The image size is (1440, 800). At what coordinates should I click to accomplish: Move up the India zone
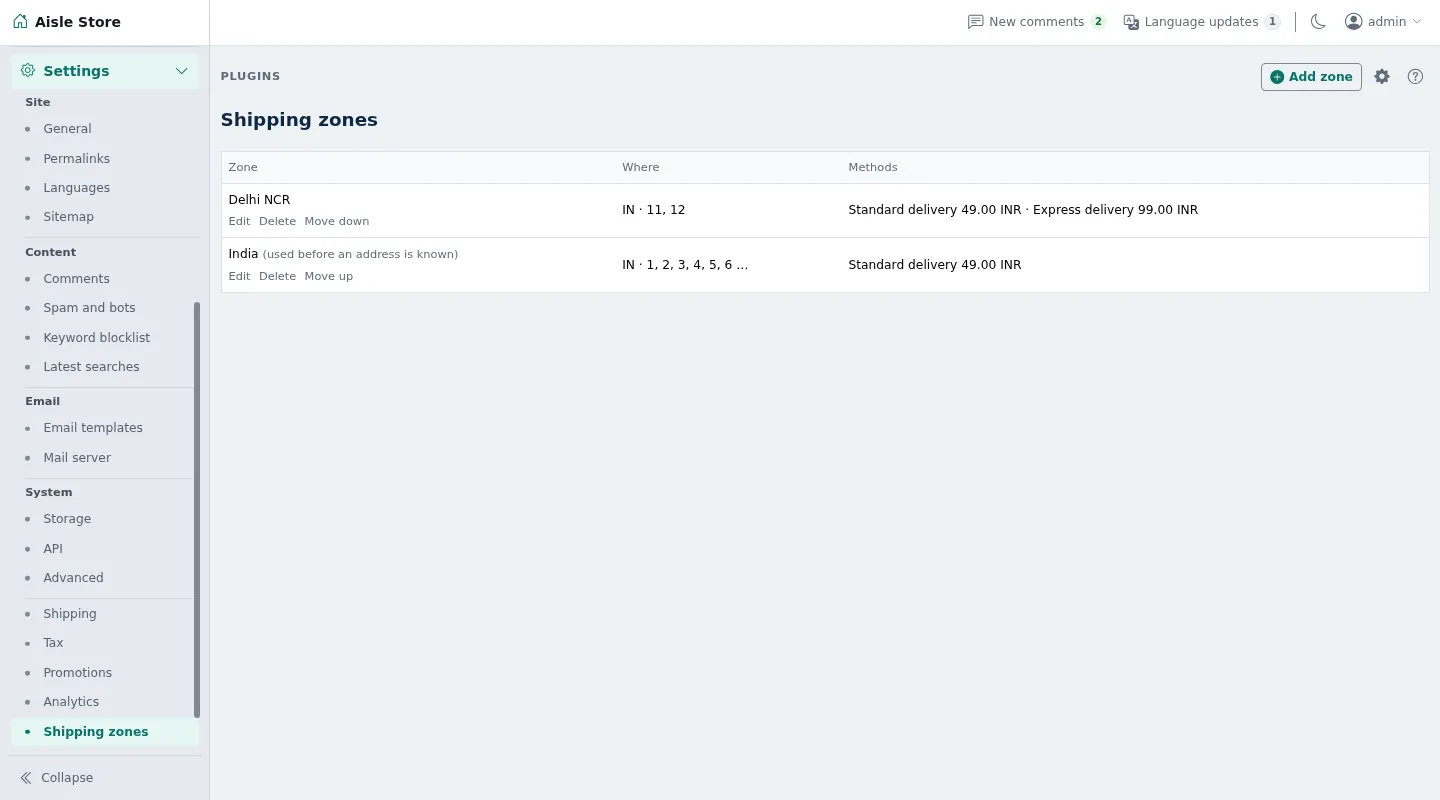coord(329,276)
